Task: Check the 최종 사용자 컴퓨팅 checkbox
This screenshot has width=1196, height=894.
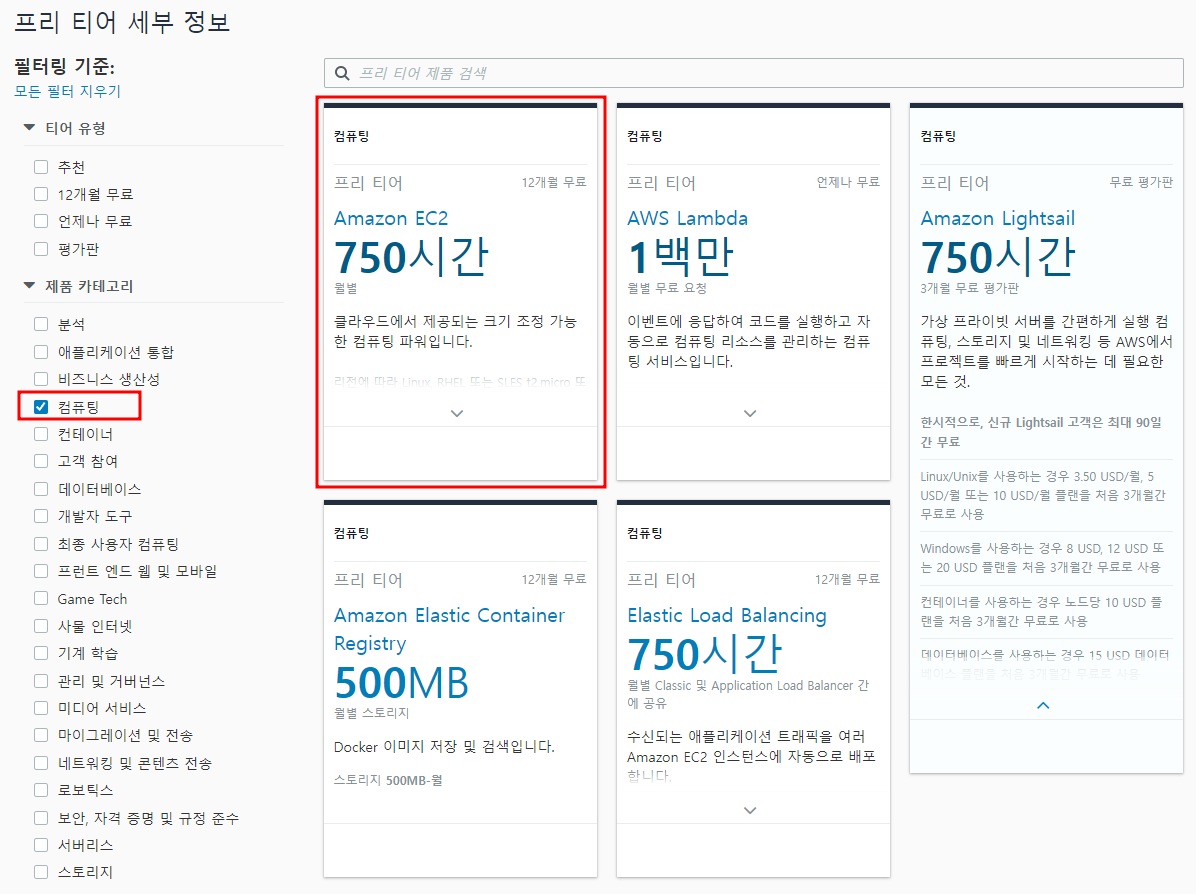Action: (41, 544)
